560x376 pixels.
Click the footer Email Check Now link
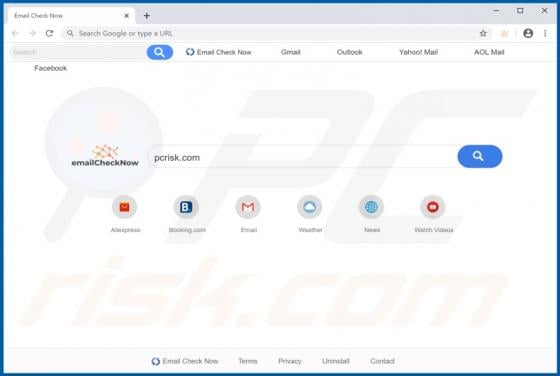185,361
